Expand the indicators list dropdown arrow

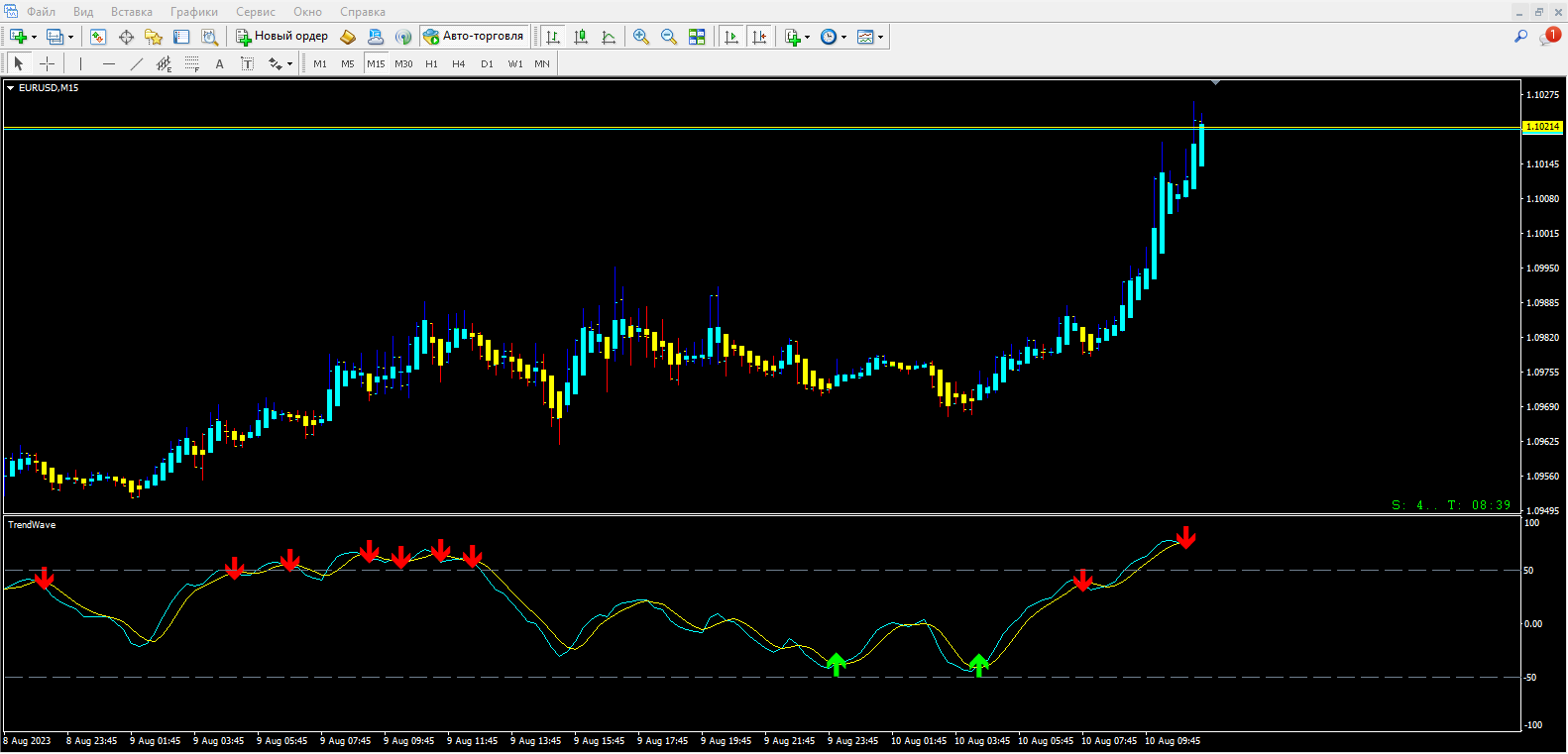pyautogui.click(x=807, y=37)
